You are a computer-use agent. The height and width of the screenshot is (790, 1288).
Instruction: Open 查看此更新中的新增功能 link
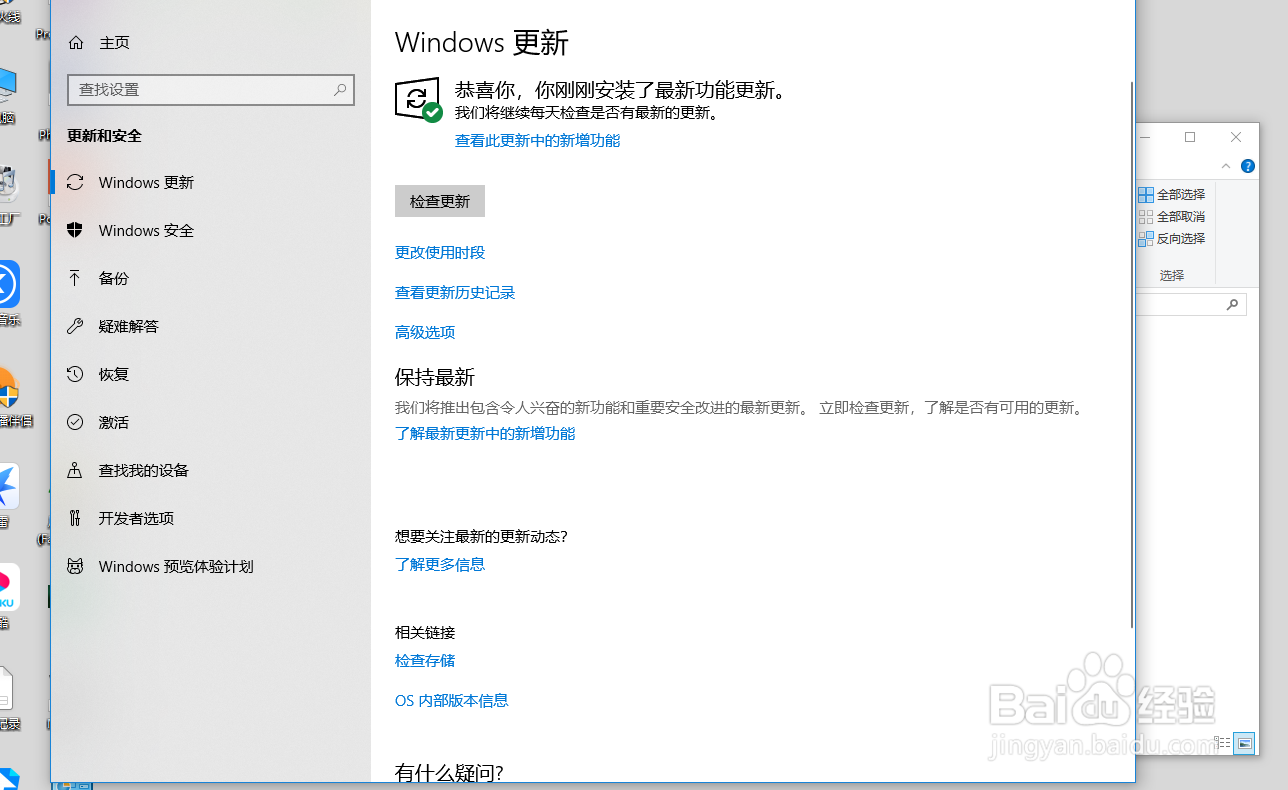tap(537, 141)
